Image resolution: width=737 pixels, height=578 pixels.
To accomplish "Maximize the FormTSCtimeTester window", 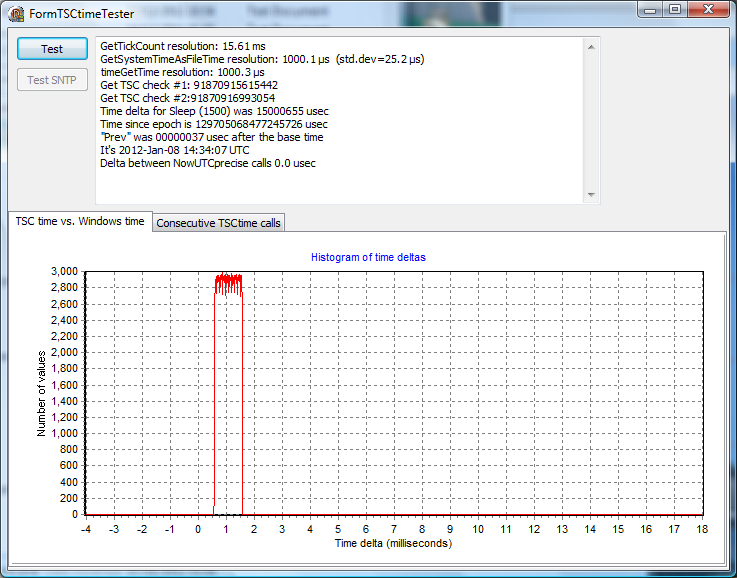I will 675,9.
